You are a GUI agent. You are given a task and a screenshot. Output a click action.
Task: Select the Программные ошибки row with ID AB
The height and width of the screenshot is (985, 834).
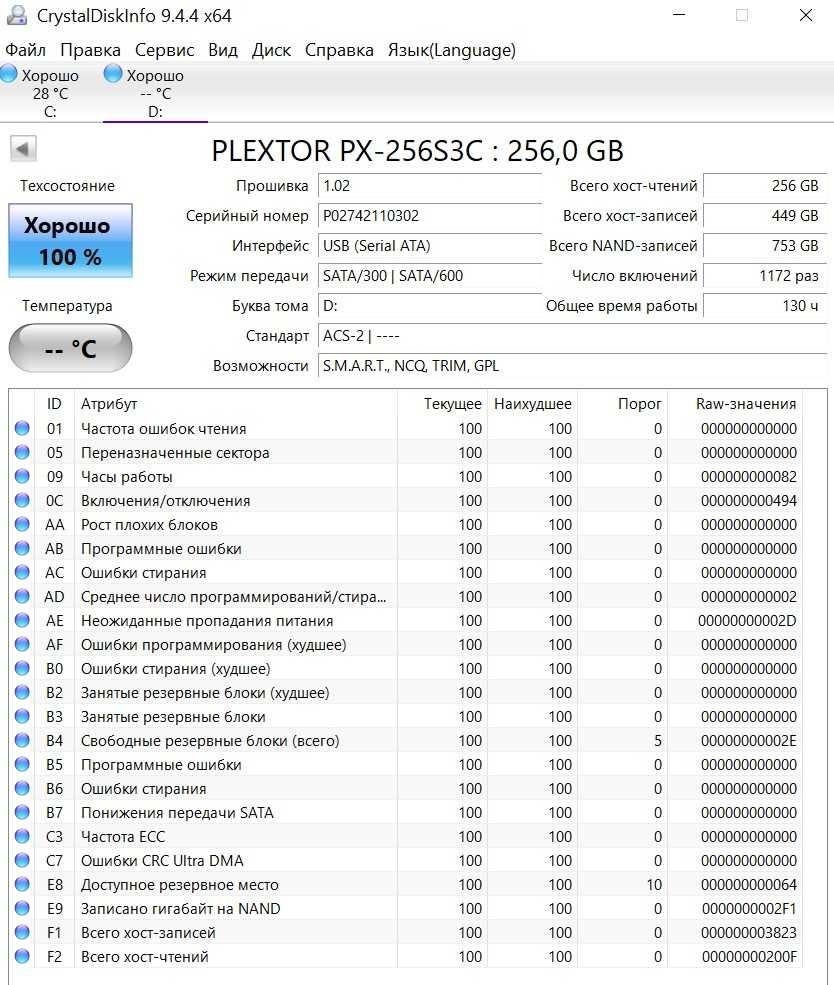(406, 548)
